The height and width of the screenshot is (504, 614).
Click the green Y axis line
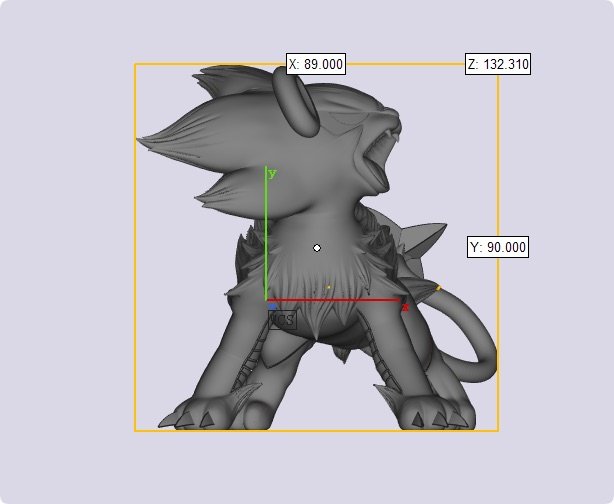click(x=266, y=233)
